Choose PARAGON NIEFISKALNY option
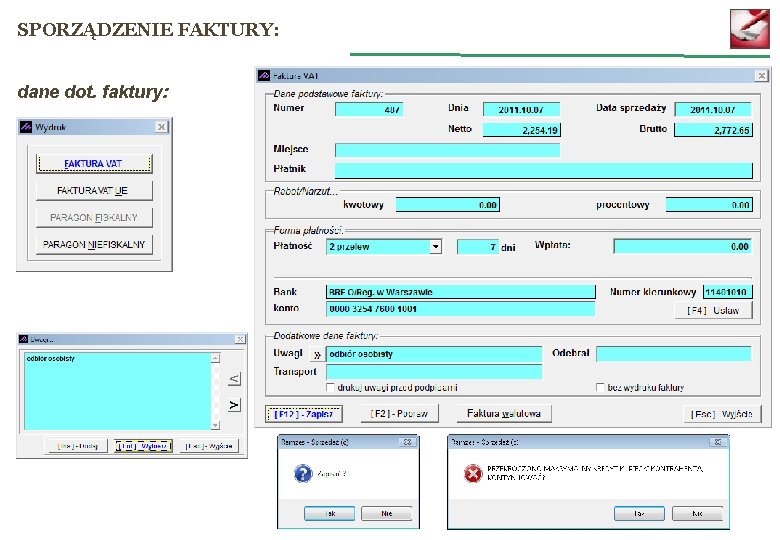 click(94, 244)
